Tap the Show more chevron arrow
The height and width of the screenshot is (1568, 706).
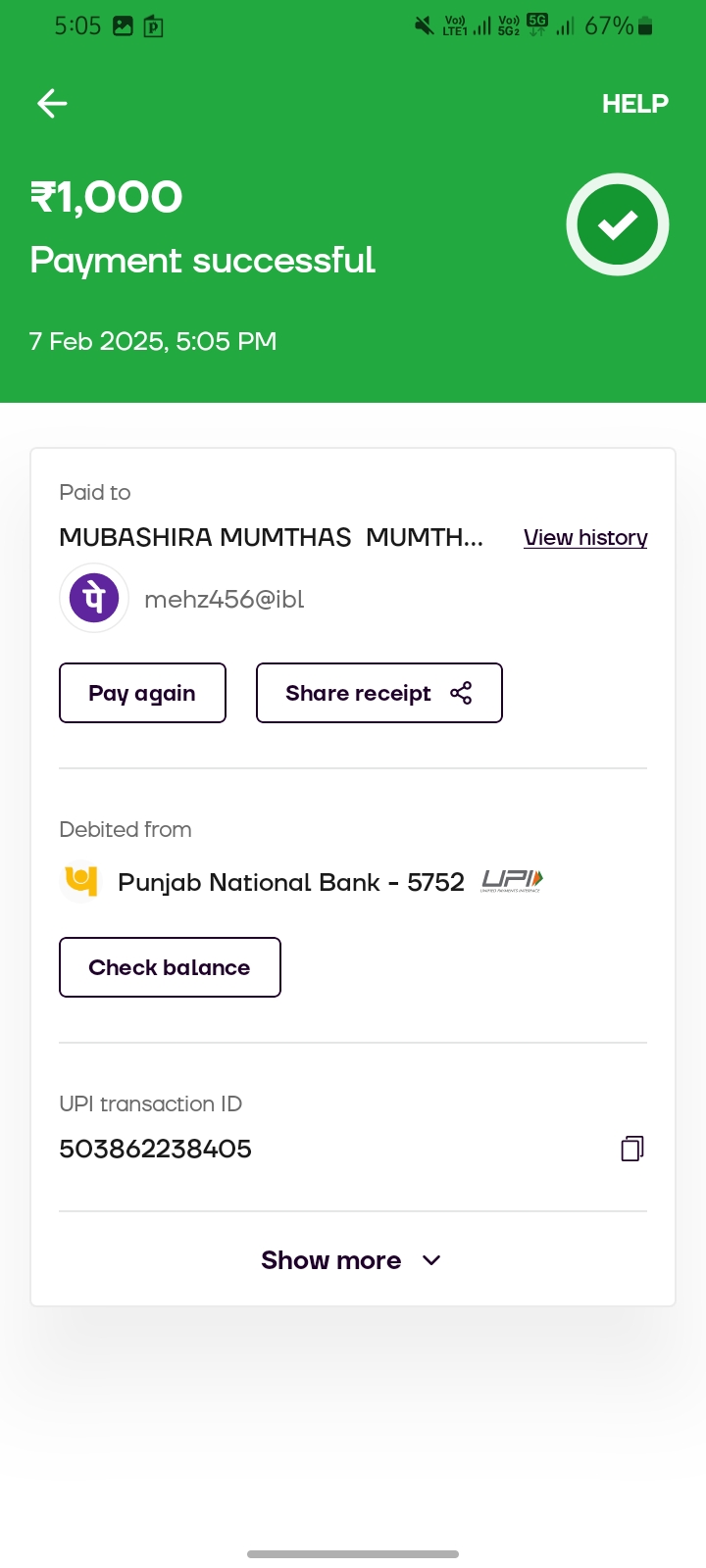pos(431,1260)
